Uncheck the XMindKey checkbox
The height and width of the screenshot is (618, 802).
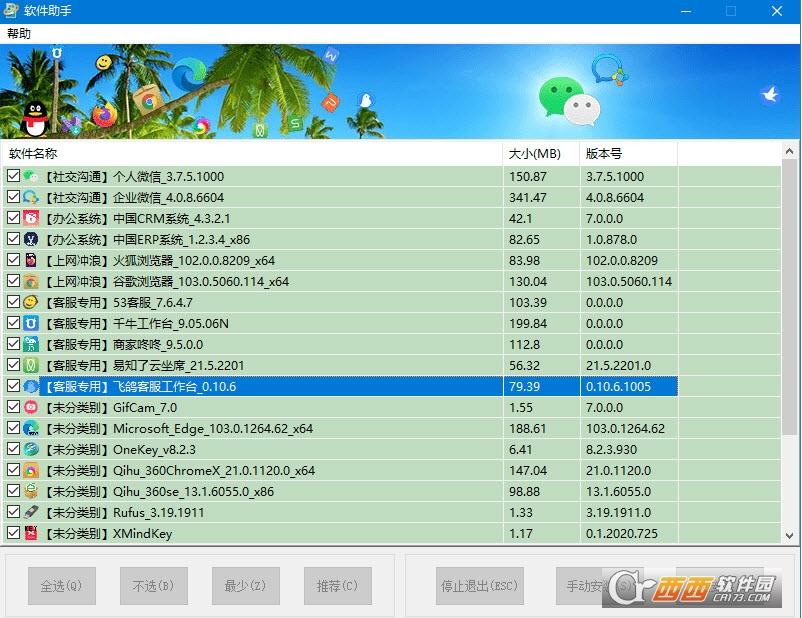tap(13, 533)
